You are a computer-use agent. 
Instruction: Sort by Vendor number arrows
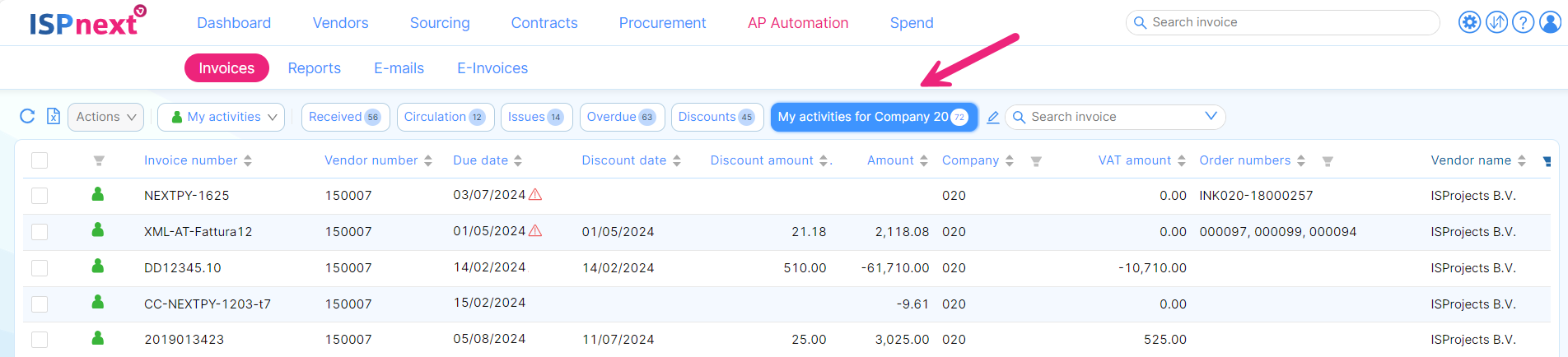pyautogui.click(x=428, y=161)
